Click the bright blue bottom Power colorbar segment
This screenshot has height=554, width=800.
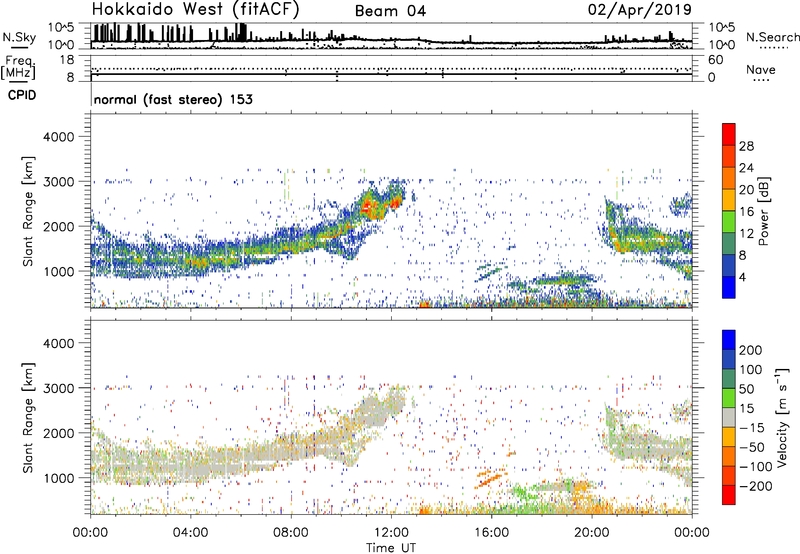(729, 287)
